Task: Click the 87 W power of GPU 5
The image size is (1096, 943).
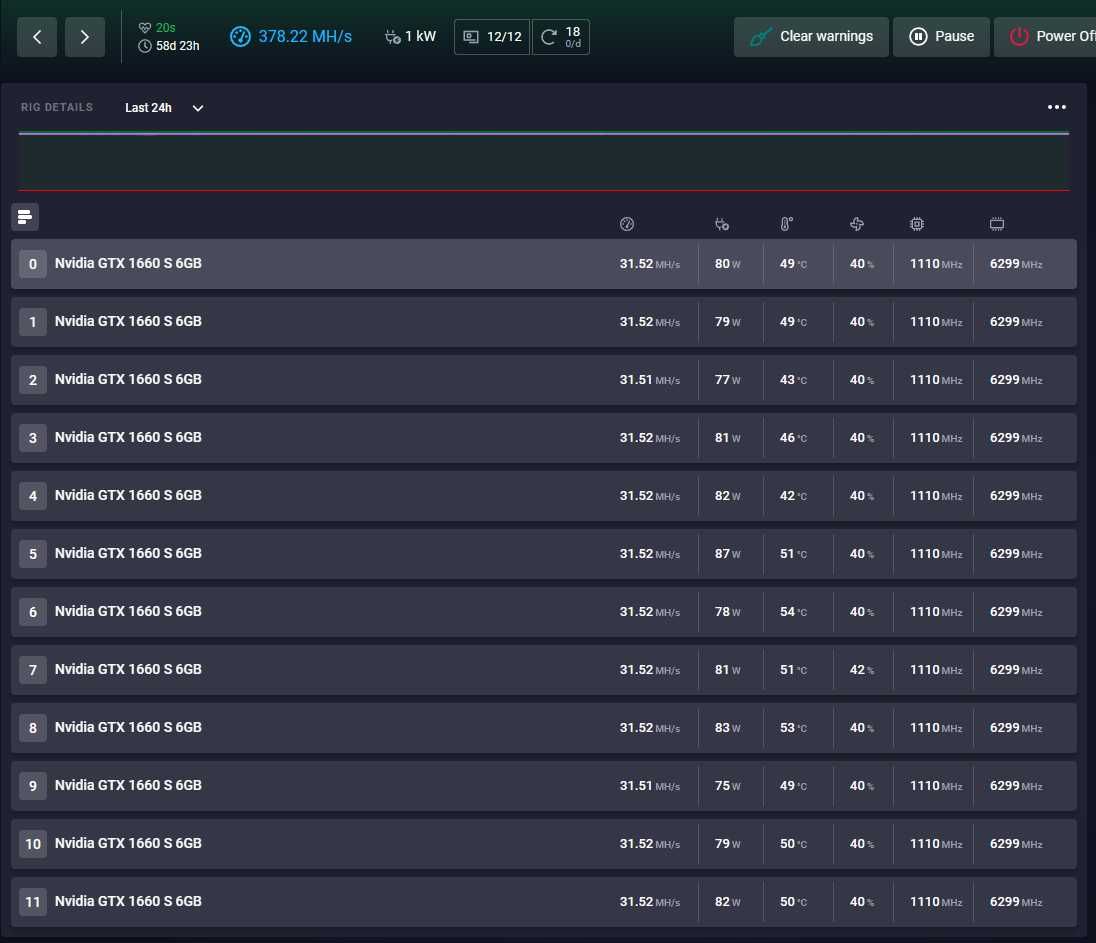Action: (728, 554)
